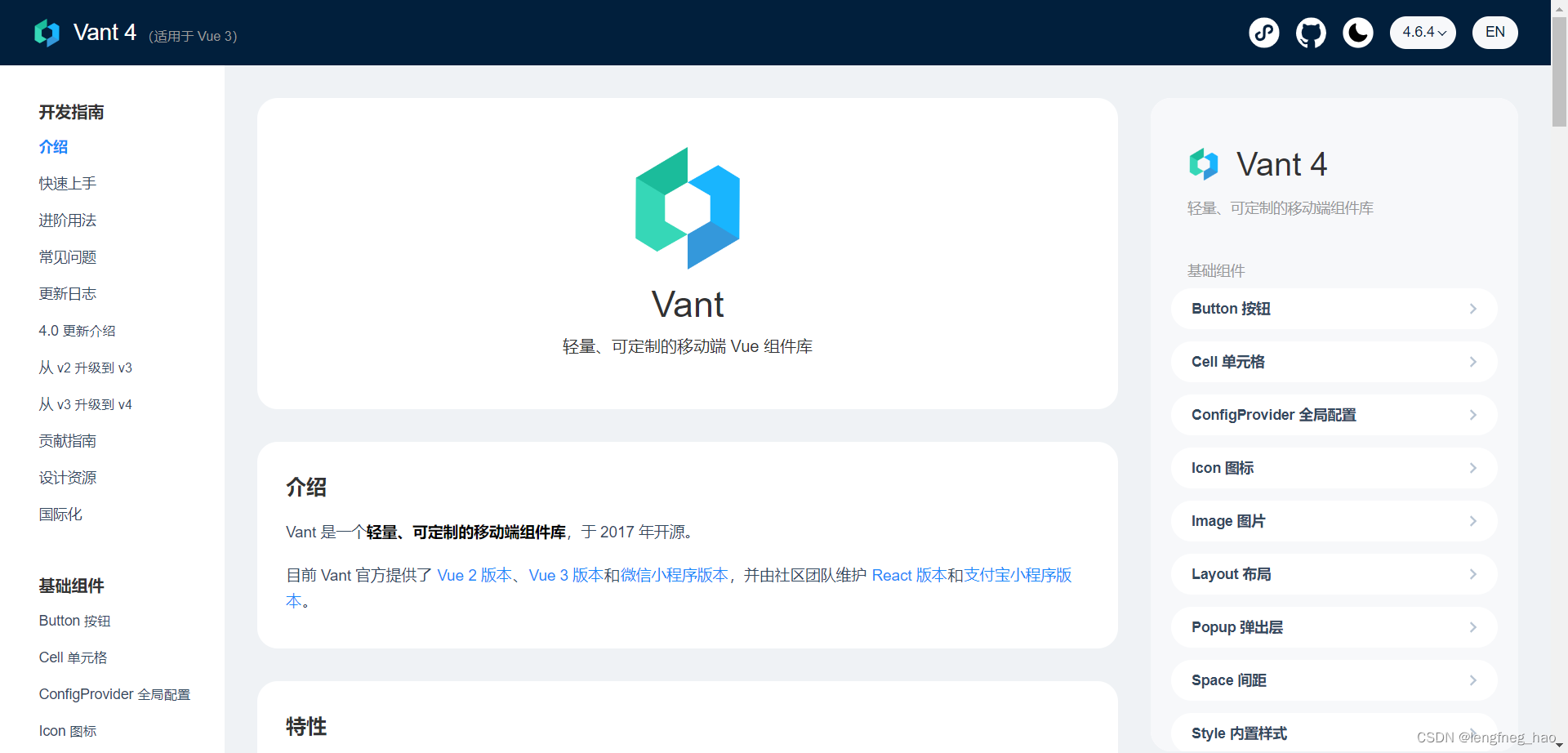Expand the Button 按钮 component entry
The image size is (1568, 753).
1333,309
